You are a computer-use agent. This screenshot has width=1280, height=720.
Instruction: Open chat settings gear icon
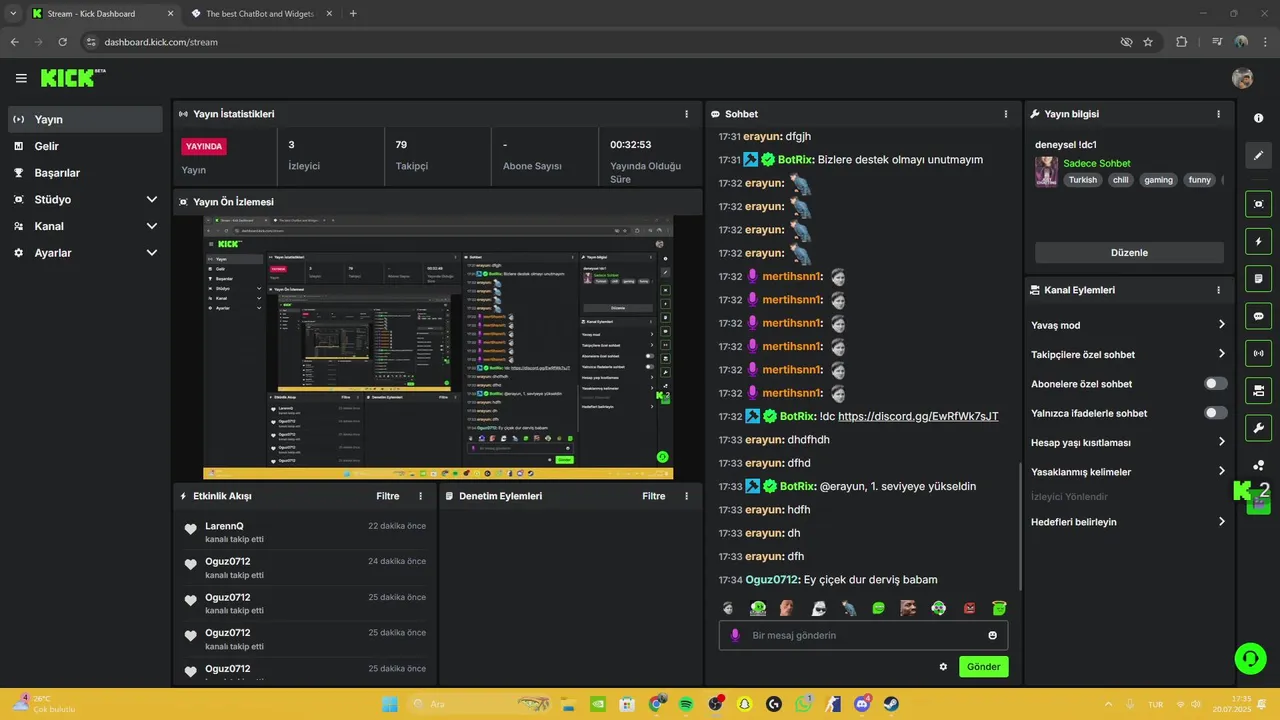click(x=943, y=667)
